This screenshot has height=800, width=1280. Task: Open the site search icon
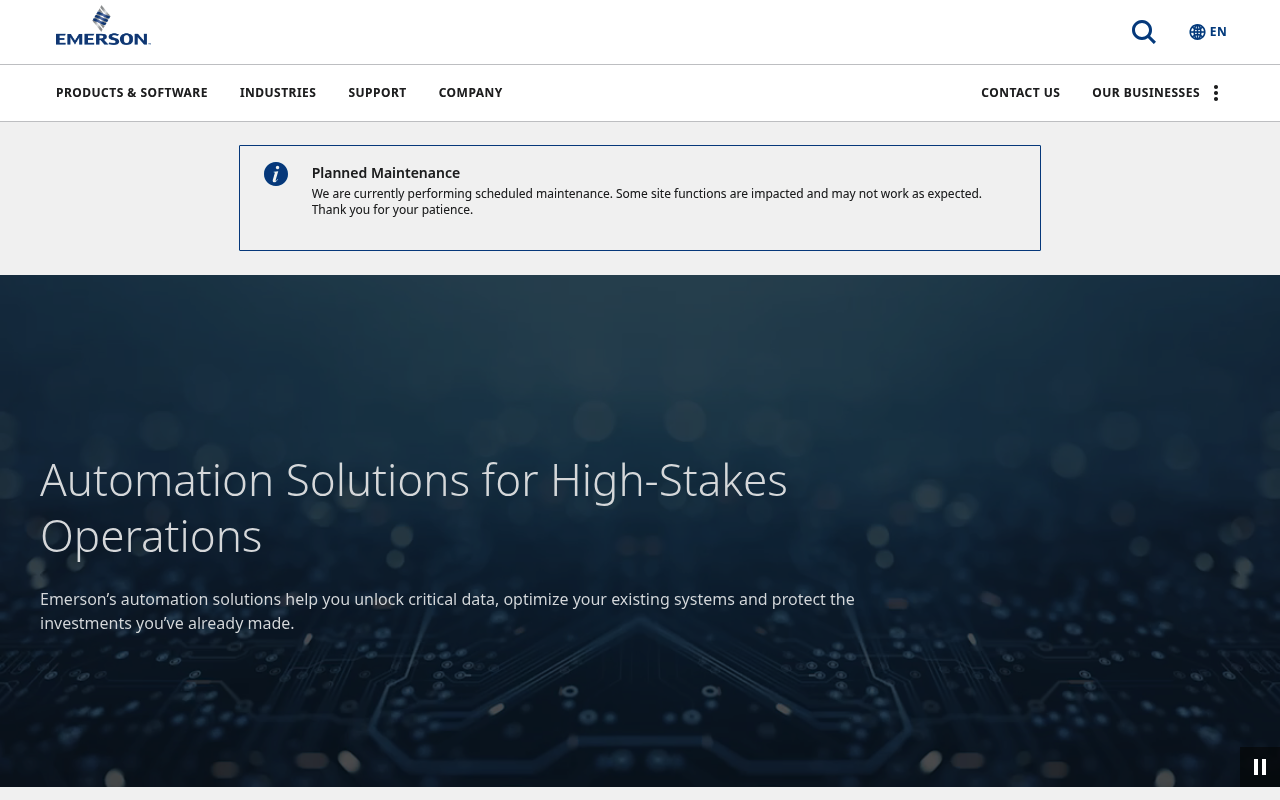1143,32
